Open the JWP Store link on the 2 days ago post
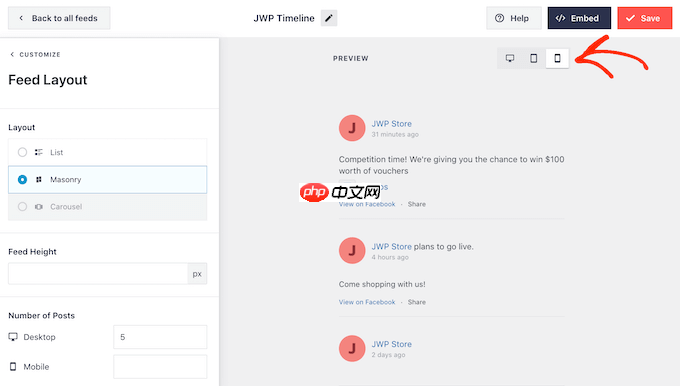The image size is (680, 386). tap(392, 344)
